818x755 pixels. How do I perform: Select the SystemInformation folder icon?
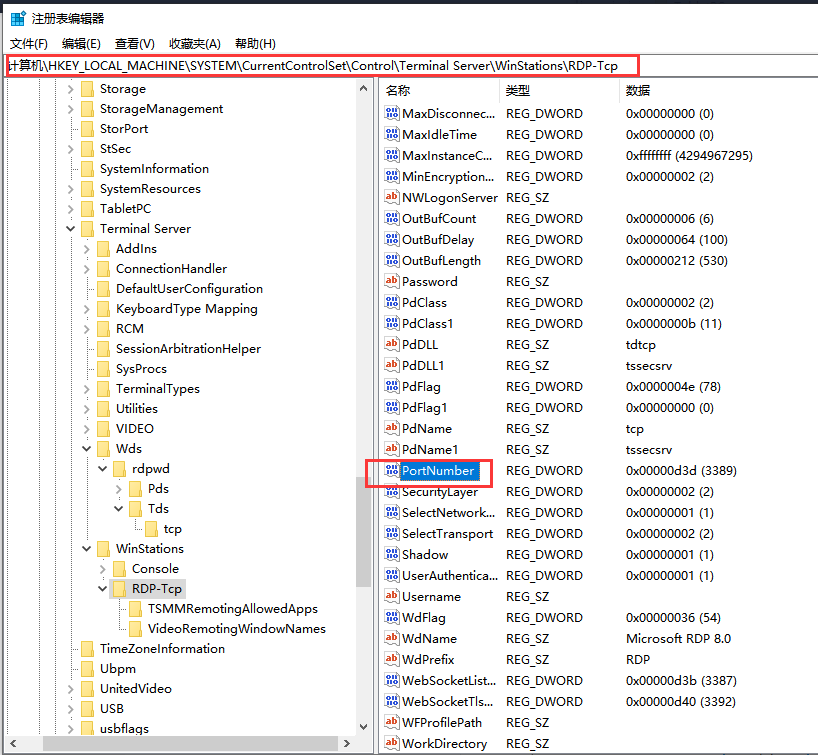(x=88, y=169)
